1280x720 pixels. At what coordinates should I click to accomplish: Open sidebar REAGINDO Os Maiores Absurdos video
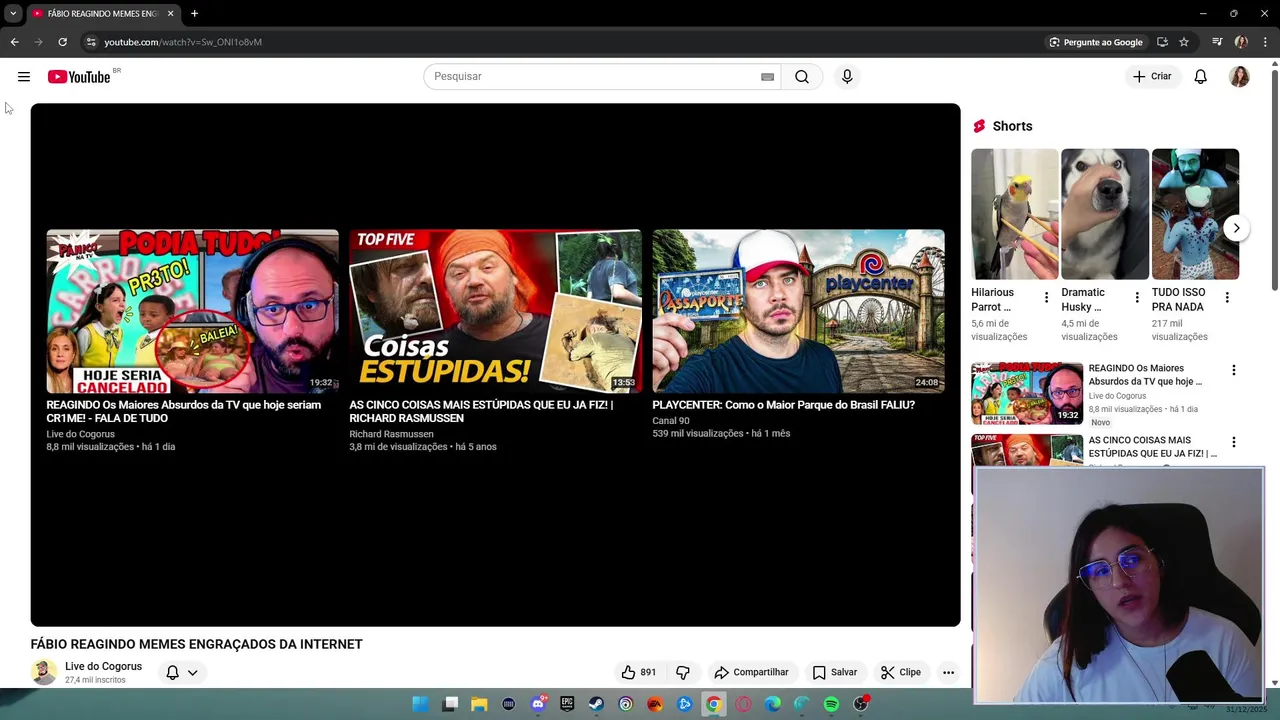pos(1027,394)
